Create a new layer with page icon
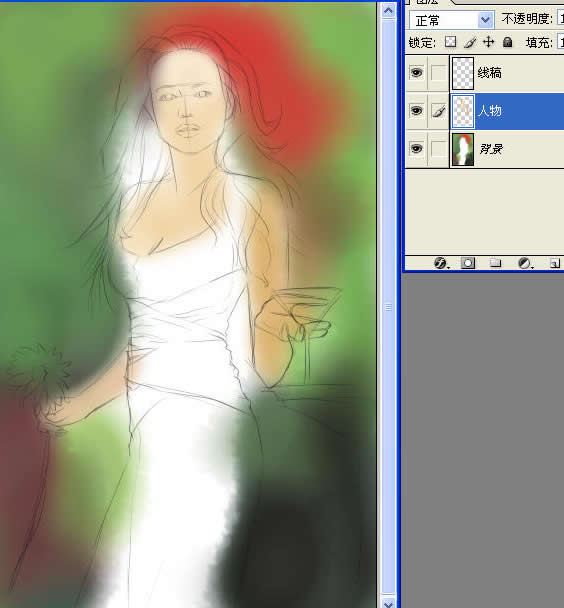 [554, 263]
